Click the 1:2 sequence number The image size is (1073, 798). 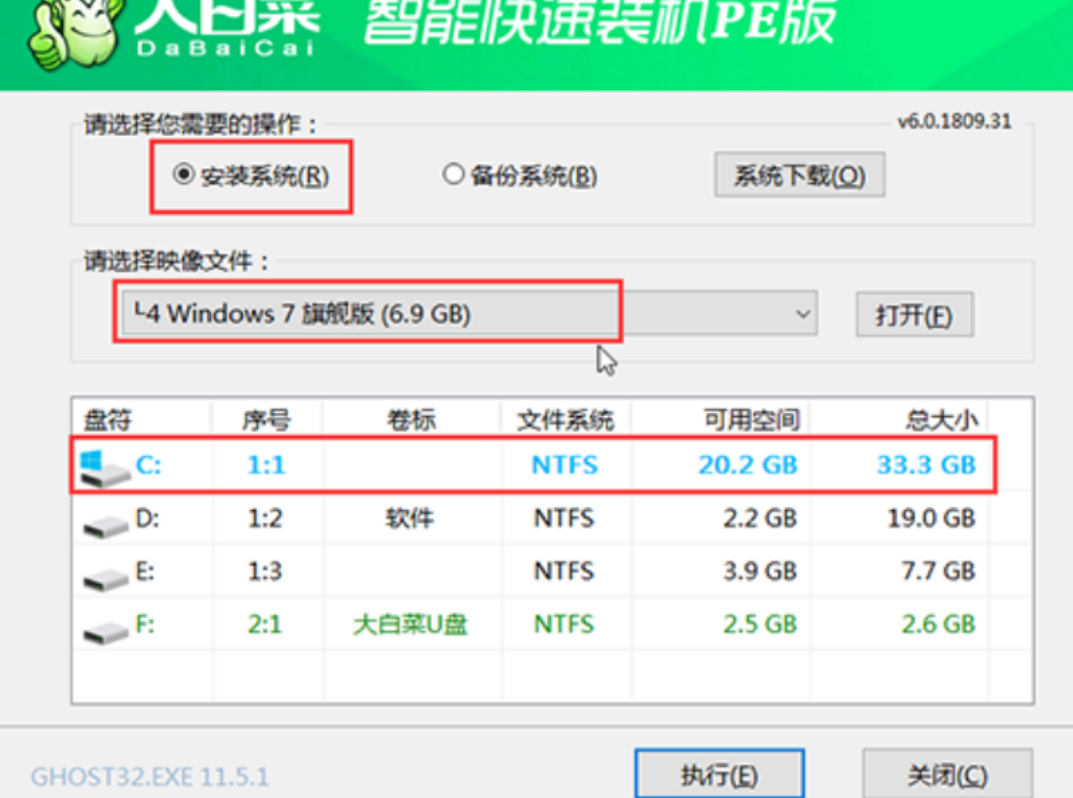pos(265,518)
